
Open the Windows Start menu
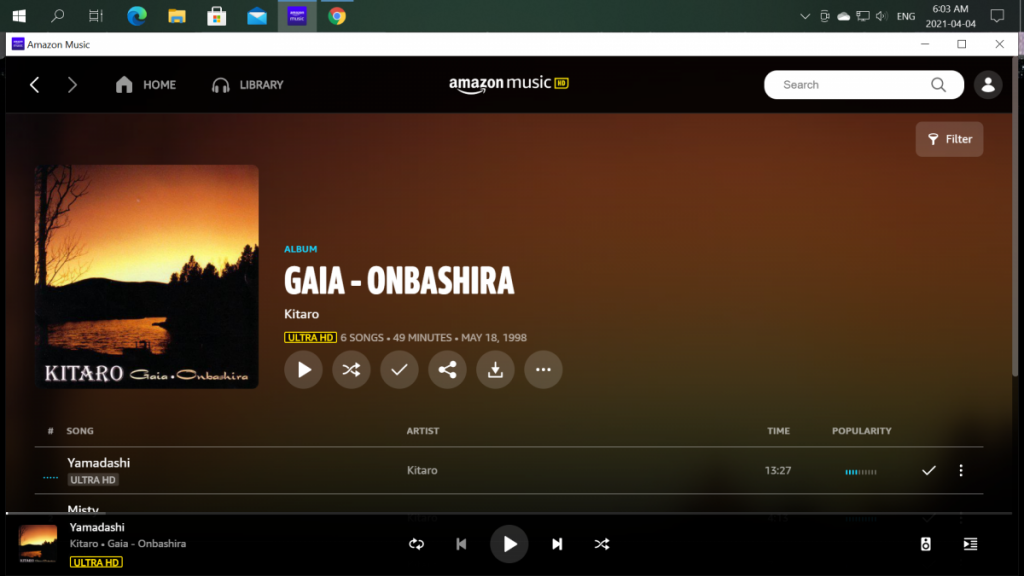point(19,16)
